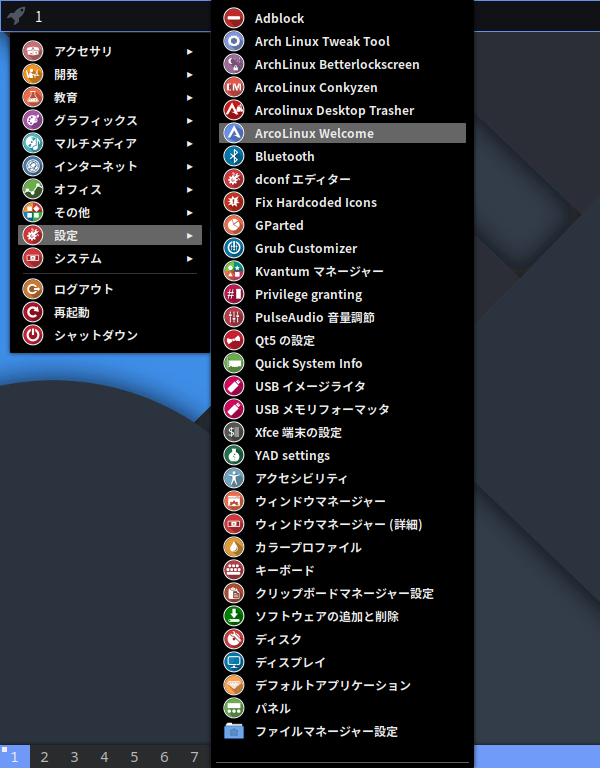Open Arch Linux Tweak Tool icon
The image size is (600, 768).
pos(234,41)
